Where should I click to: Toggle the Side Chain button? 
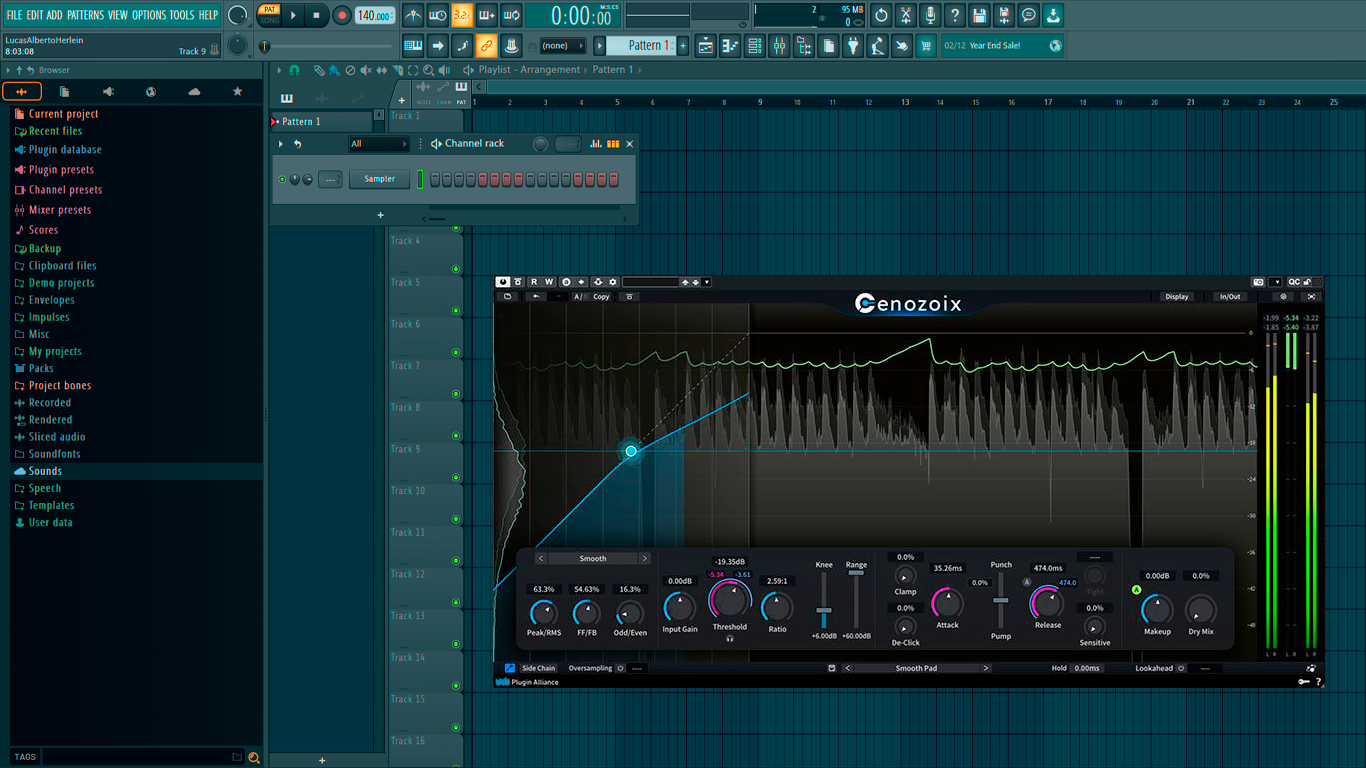tap(538, 668)
